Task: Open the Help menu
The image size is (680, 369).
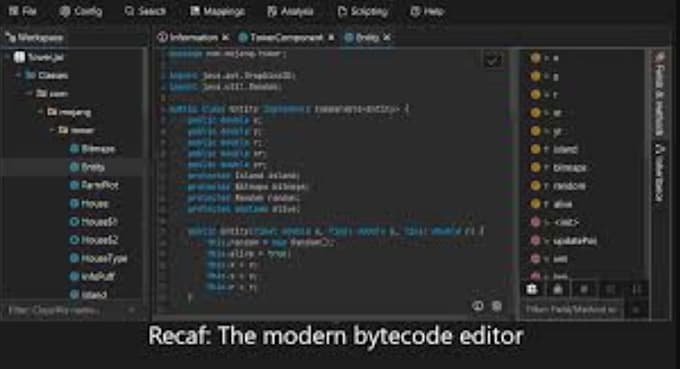Action: 427,11
